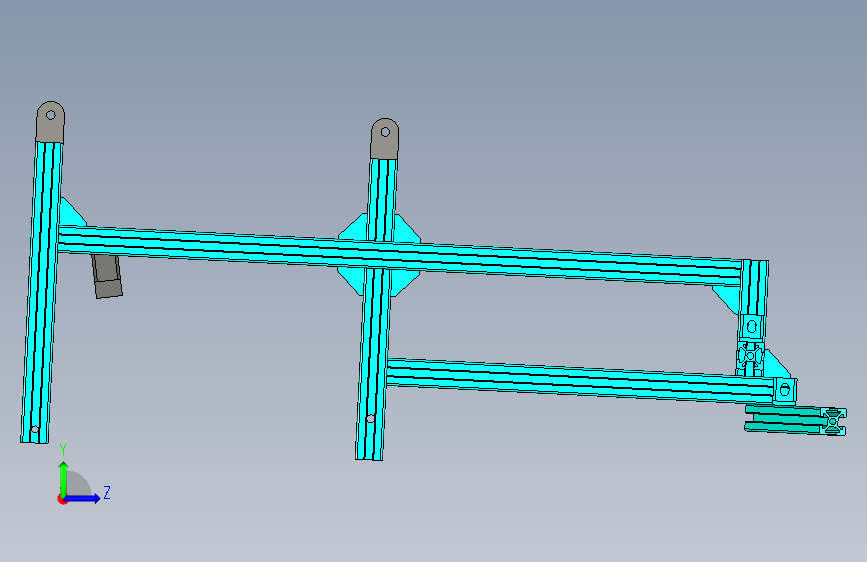Click the green Y axis arrow of triad
The image size is (867, 562).
pyautogui.click(x=63, y=478)
